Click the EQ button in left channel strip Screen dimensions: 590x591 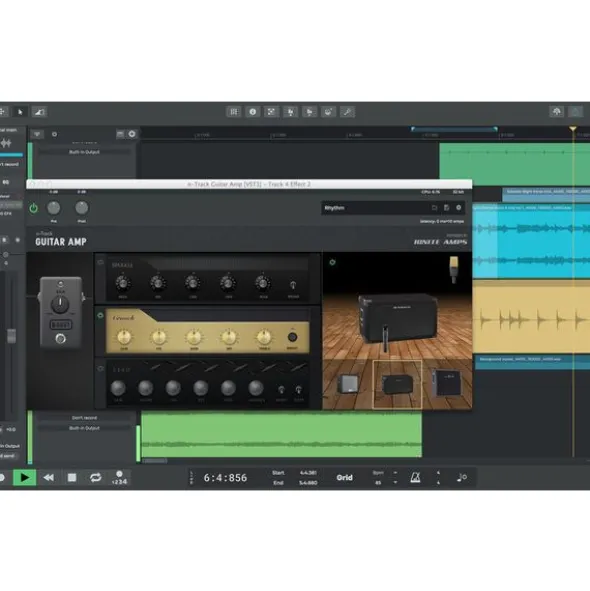tap(6, 182)
